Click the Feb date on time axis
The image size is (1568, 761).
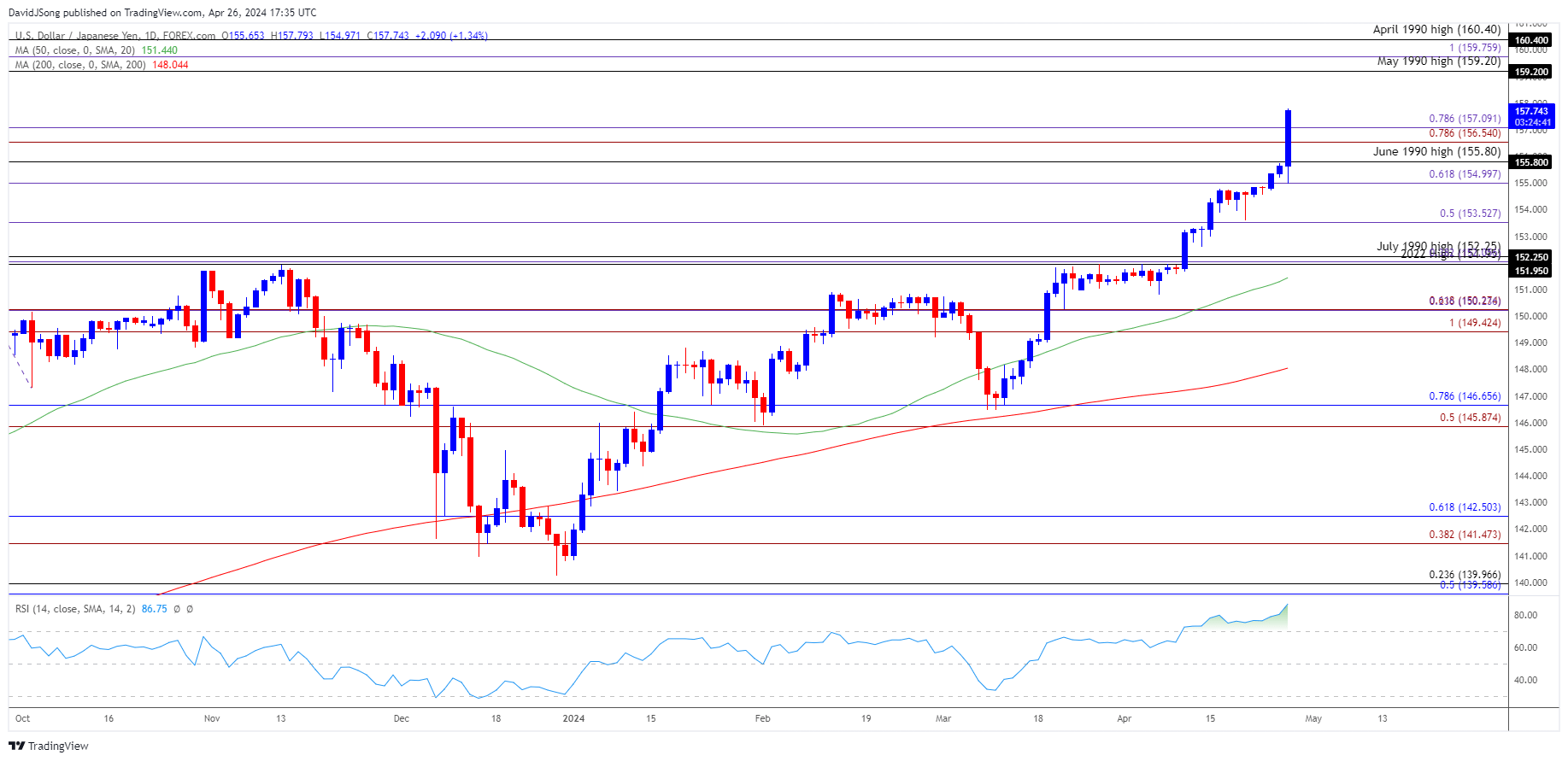763,718
